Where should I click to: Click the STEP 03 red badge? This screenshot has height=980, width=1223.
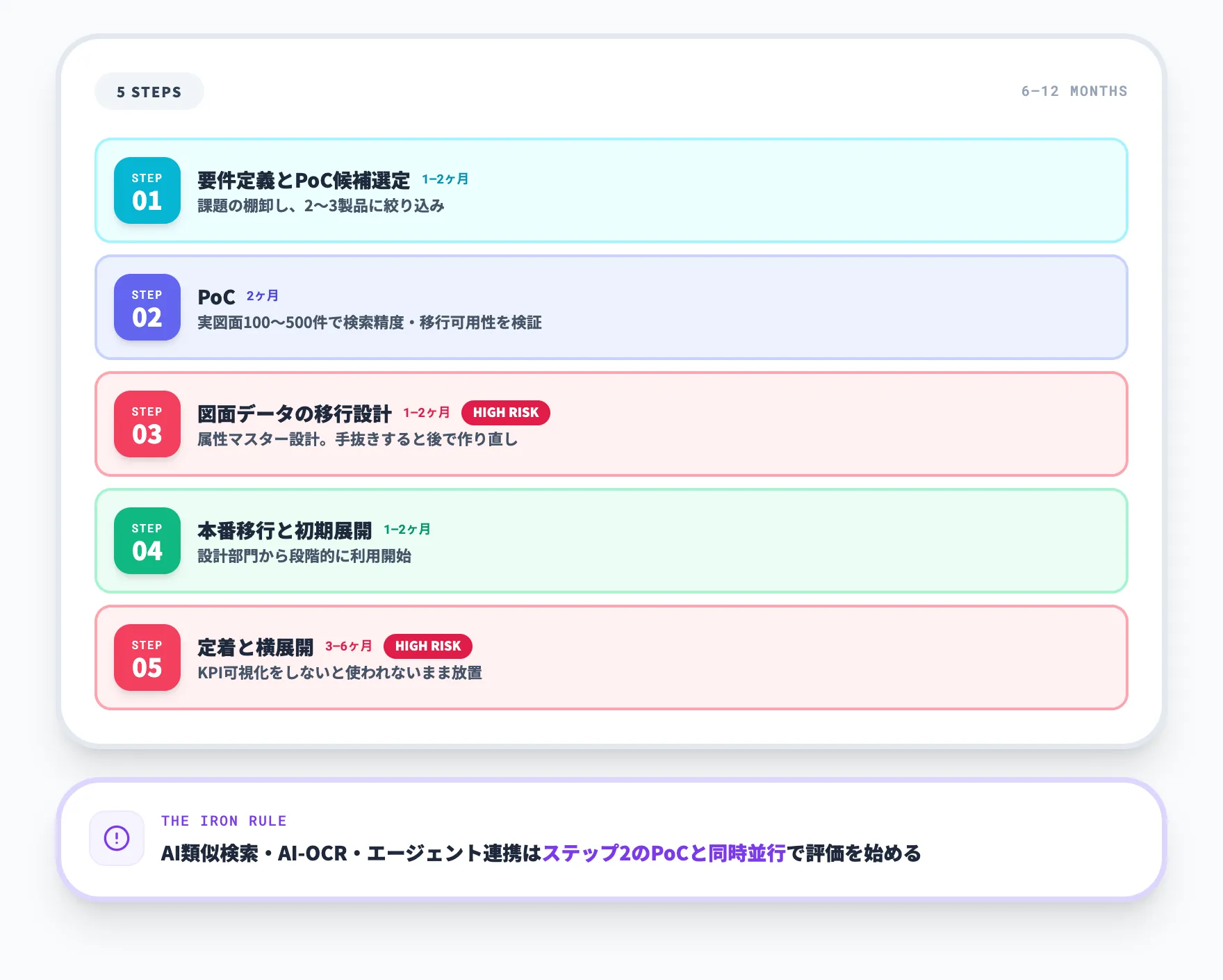pos(147,425)
